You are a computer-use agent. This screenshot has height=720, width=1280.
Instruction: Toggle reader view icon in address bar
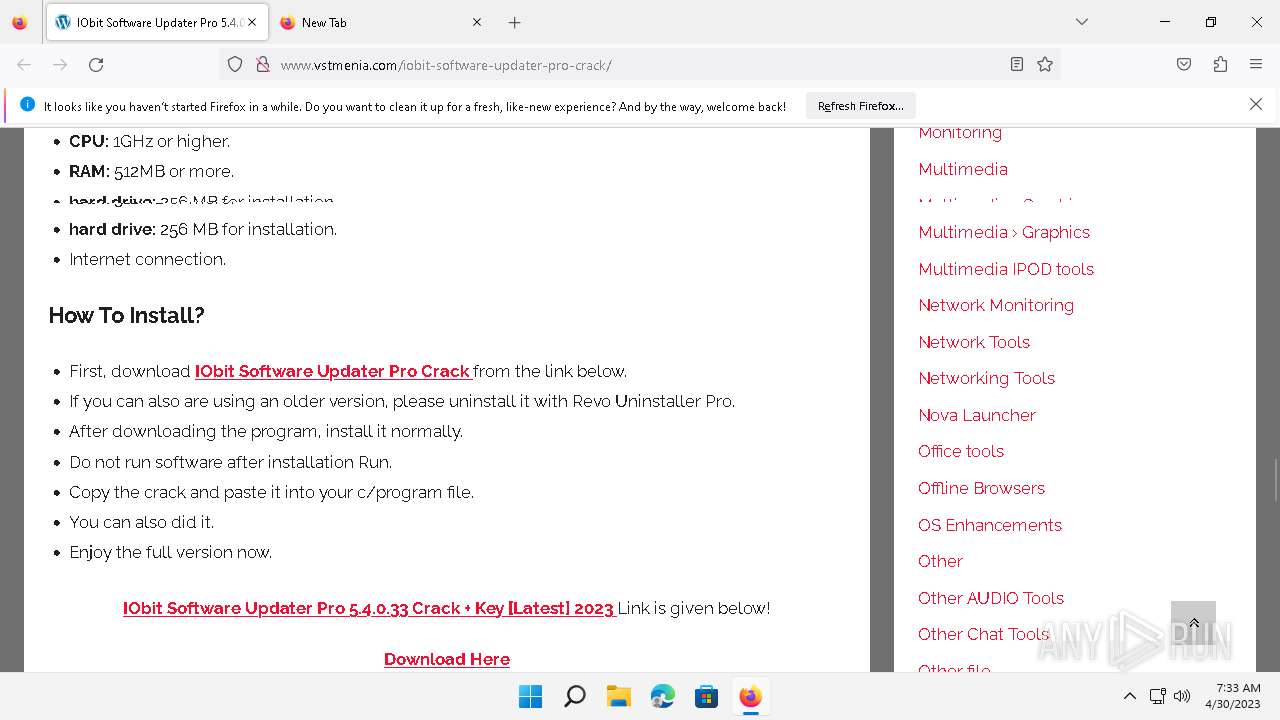[1016, 64]
